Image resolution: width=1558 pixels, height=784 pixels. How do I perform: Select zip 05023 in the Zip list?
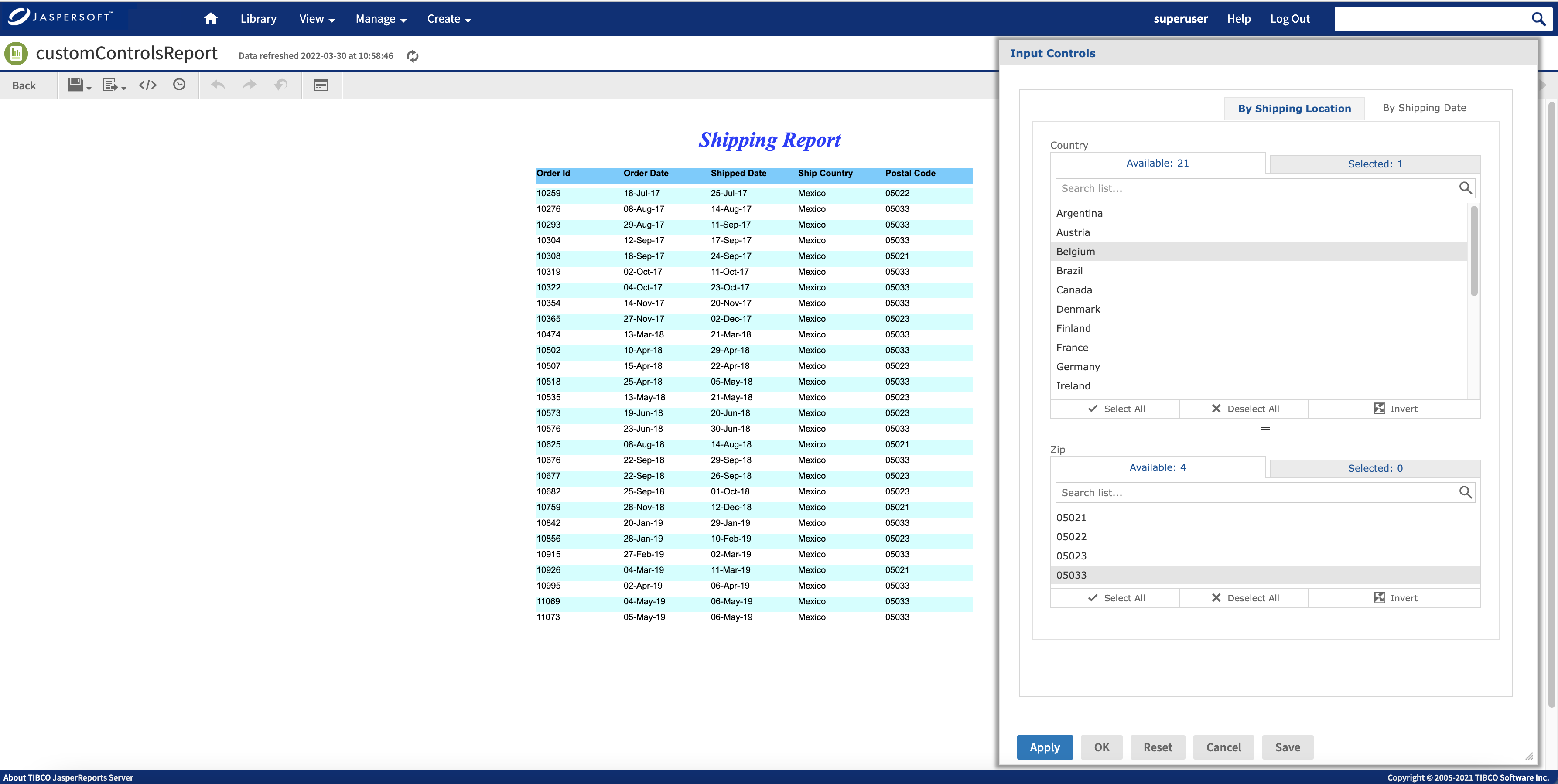(x=1265, y=556)
